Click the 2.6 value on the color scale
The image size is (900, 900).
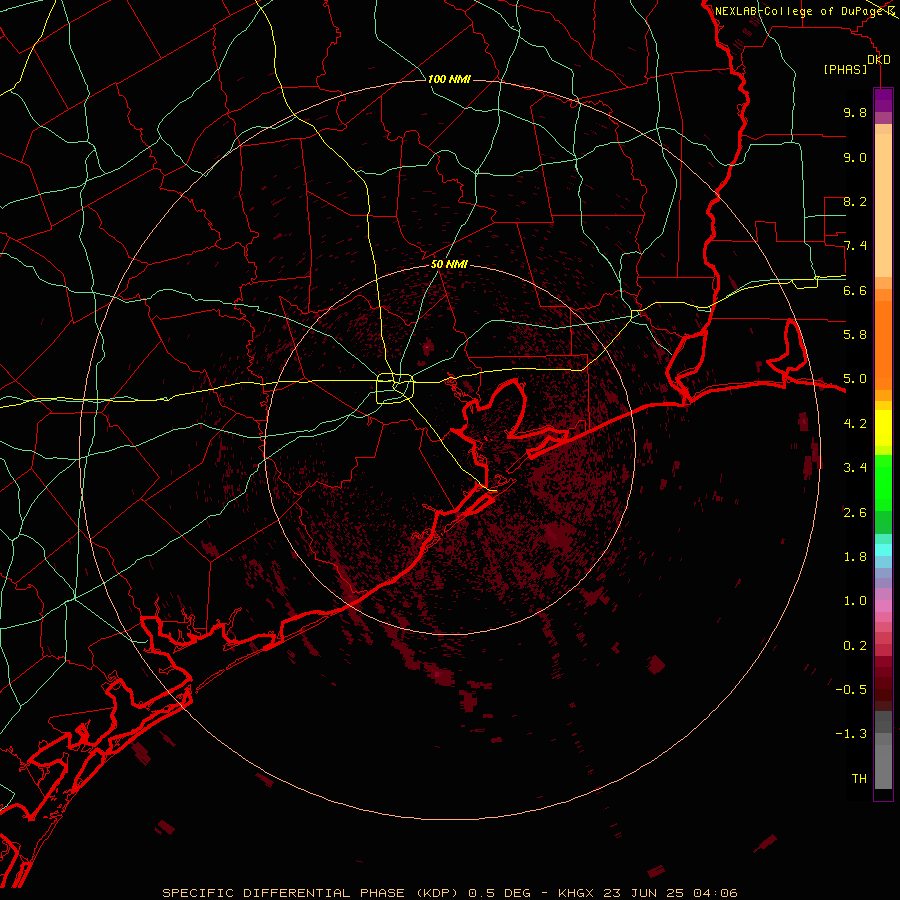[x=855, y=513]
